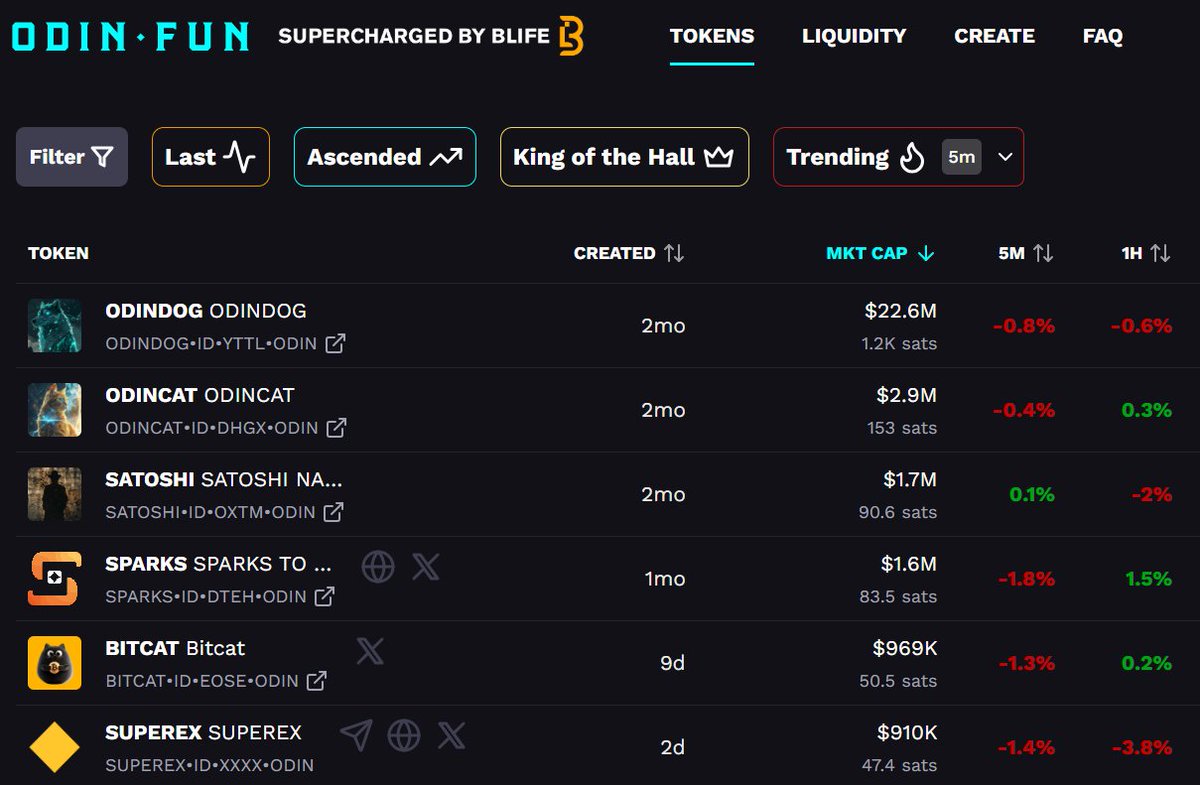1200x785 pixels.
Task: Switch to the LIQUIDITY tab
Action: click(x=854, y=36)
